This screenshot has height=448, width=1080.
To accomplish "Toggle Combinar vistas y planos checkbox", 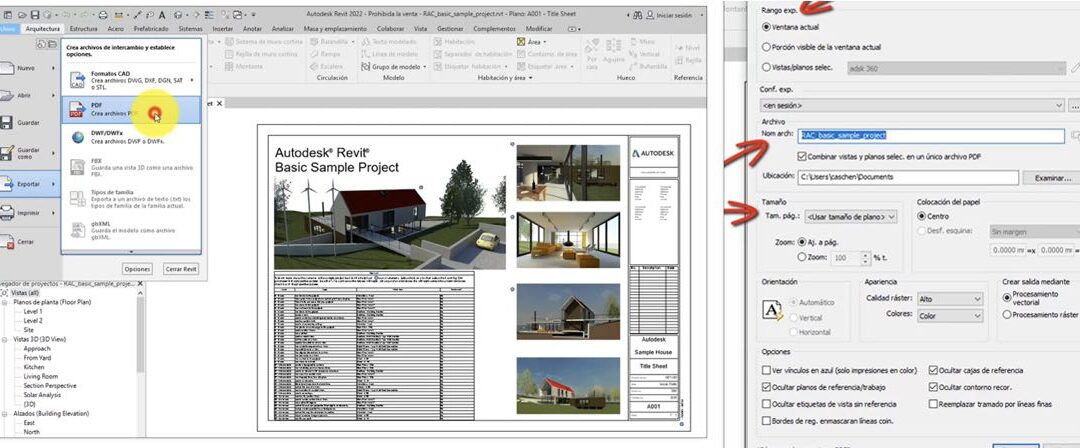I will point(802,156).
